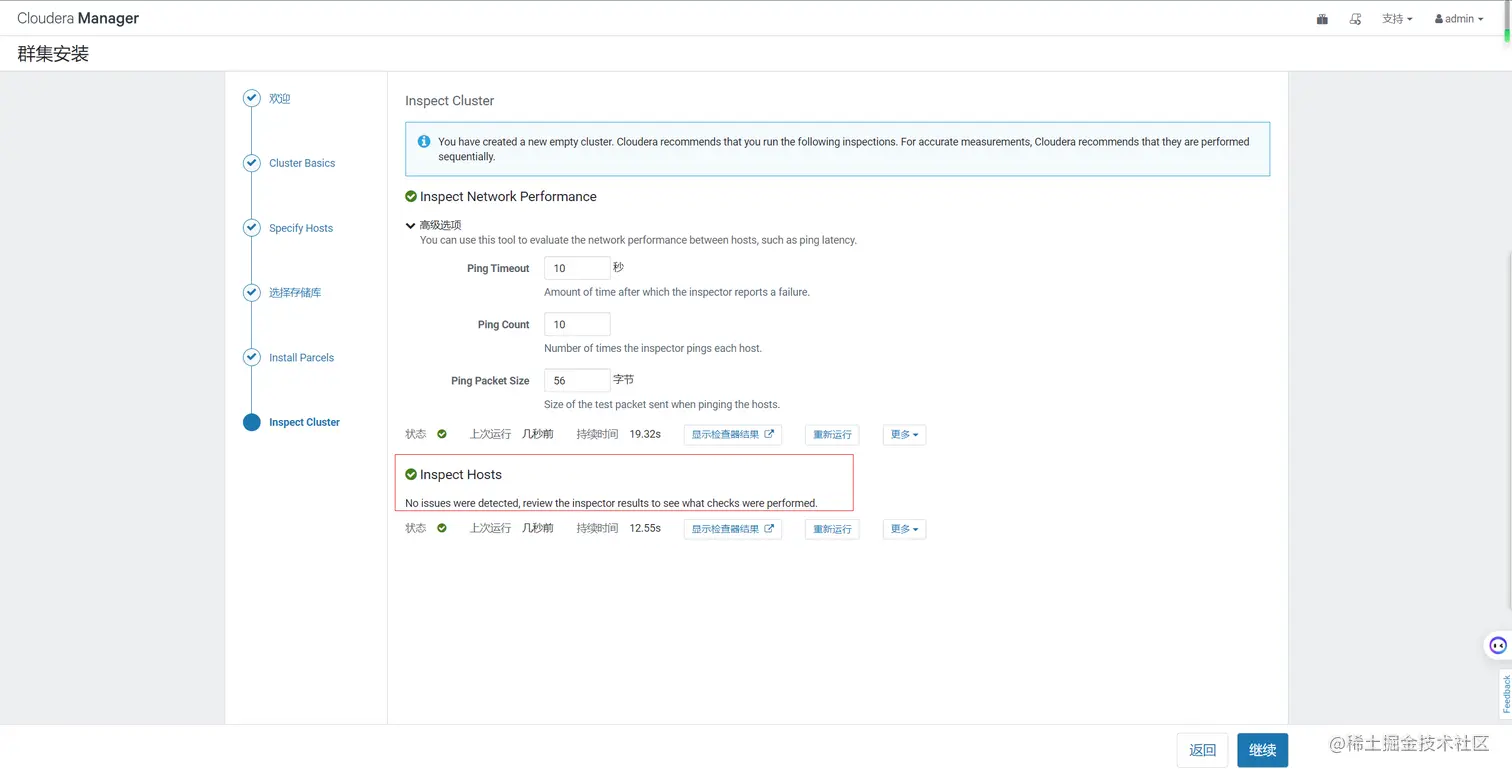The width and height of the screenshot is (1512, 776).
Task: Click the 12.55s duration value
Action: (x=645, y=528)
